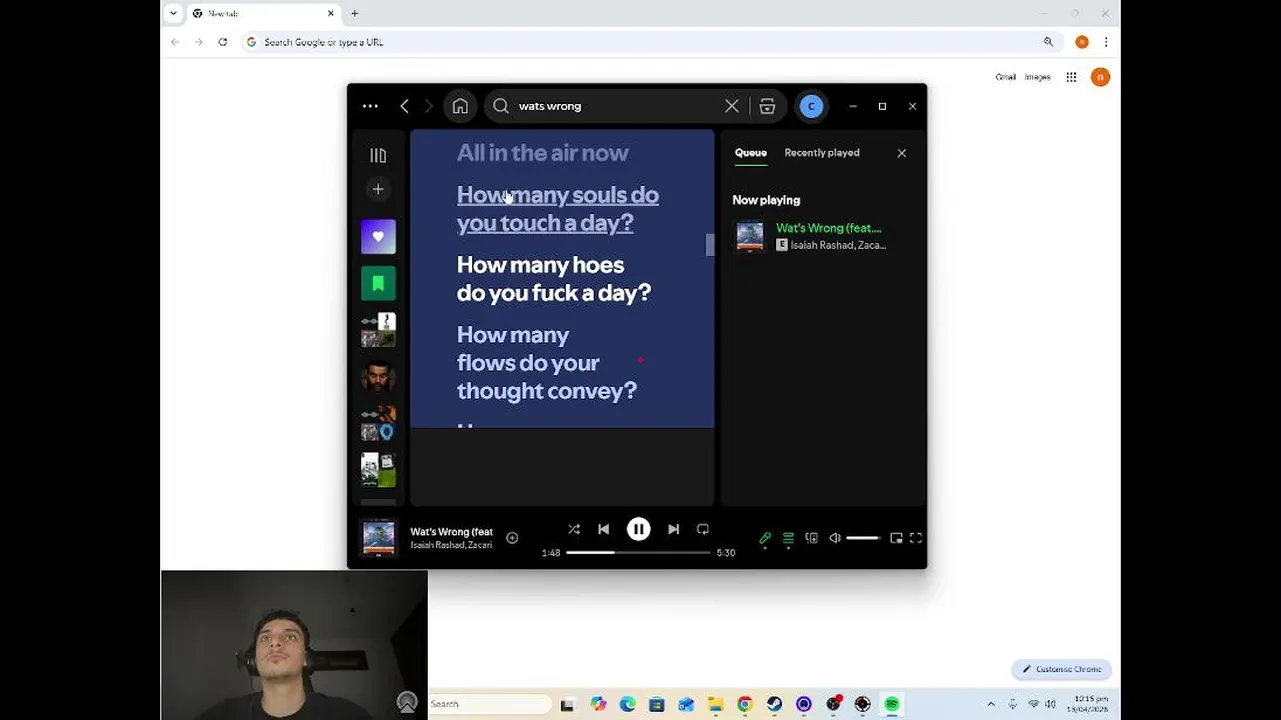Open Chrome's tab search dropdown
This screenshot has height=720, width=1281.
pyautogui.click(x=173, y=13)
